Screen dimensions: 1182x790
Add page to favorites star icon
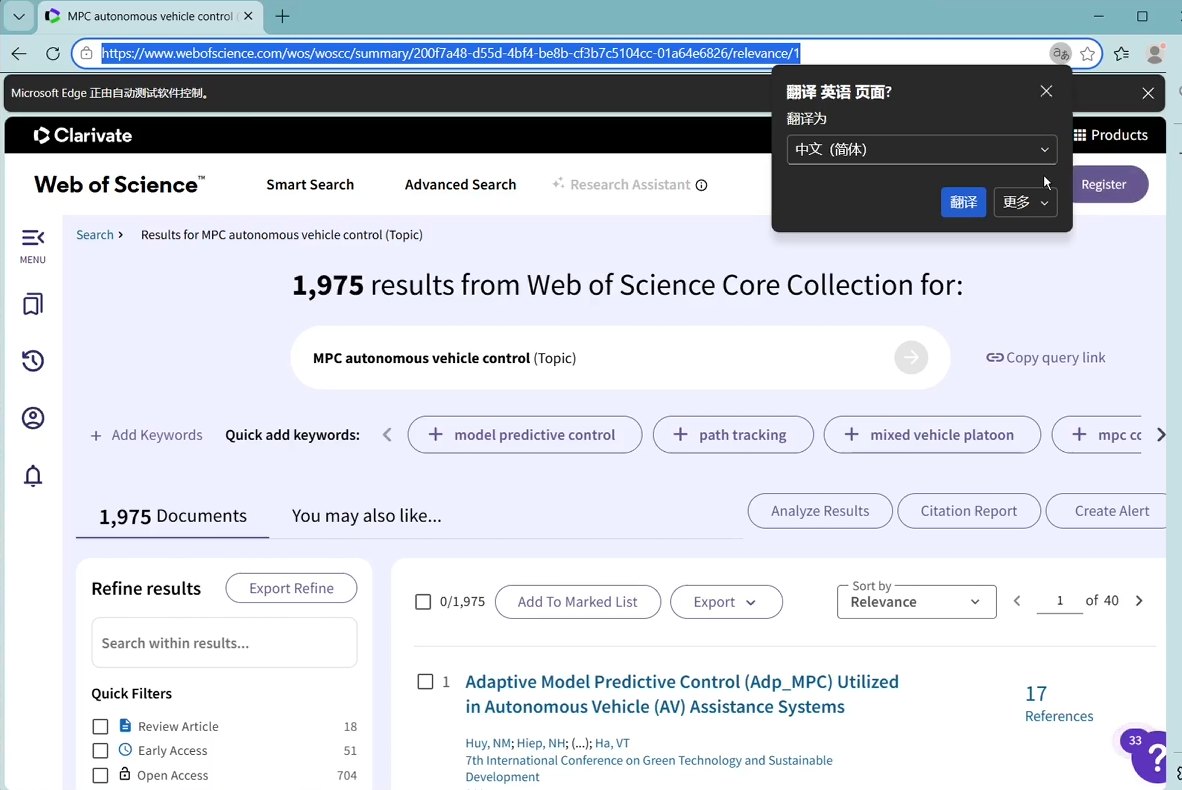1087,54
